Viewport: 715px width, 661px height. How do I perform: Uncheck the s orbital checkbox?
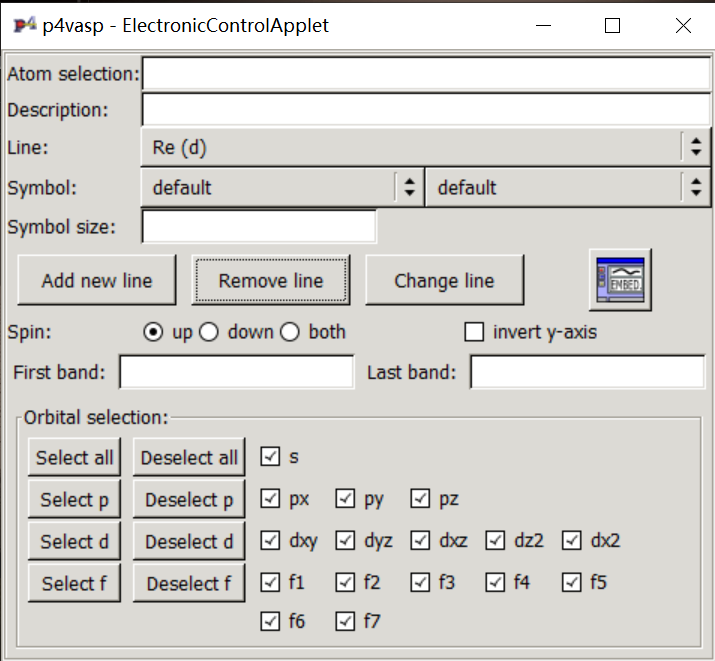point(270,457)
